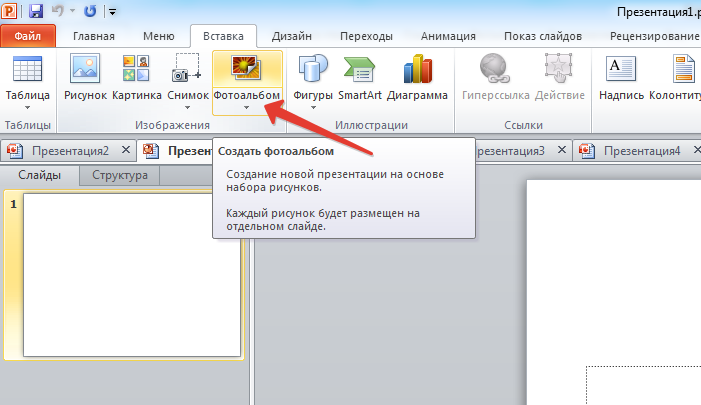Open clip art with the Картинка icon

(136, 69)
